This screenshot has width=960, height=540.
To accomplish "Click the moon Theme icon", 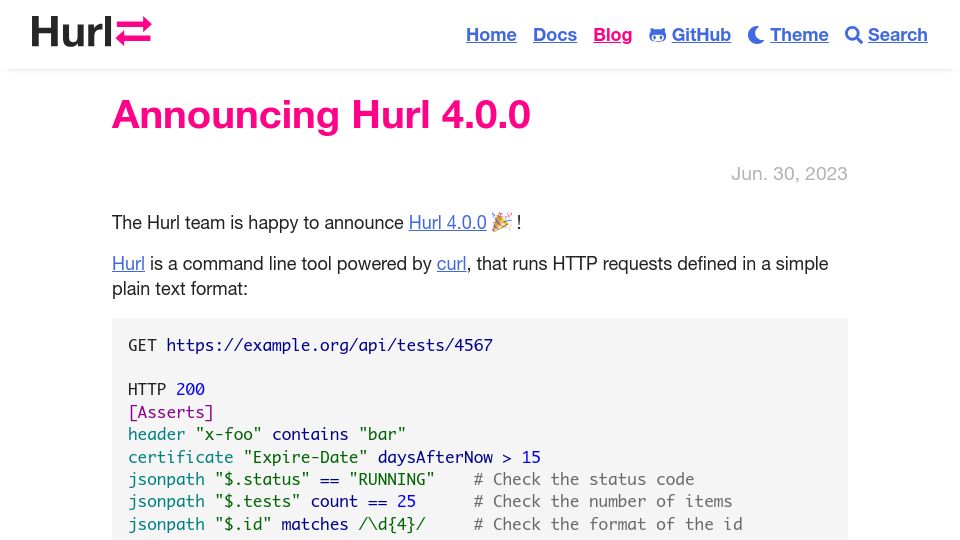I will tap(756, 35).
